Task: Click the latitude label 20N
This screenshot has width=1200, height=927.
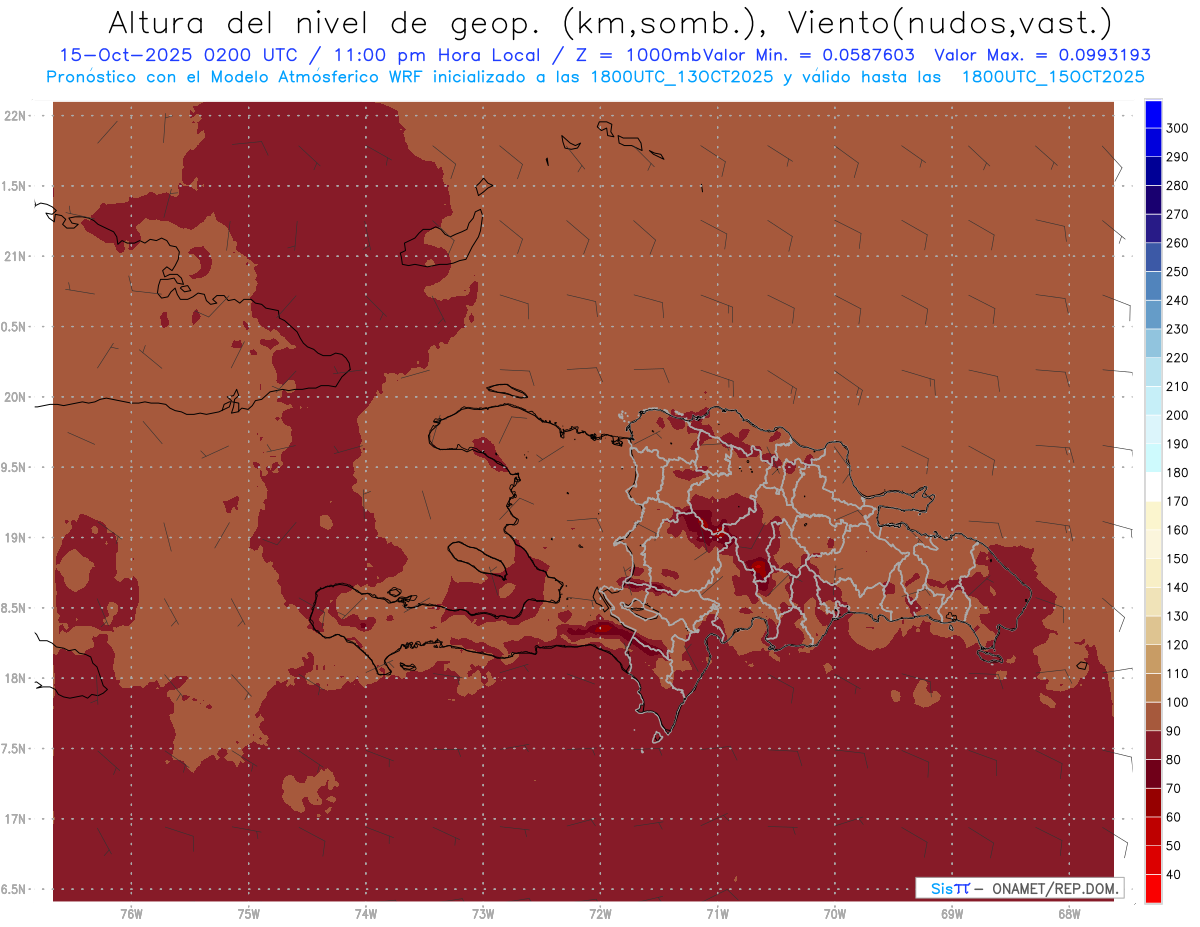Action: pyautogui.click(x=15, y=397)
